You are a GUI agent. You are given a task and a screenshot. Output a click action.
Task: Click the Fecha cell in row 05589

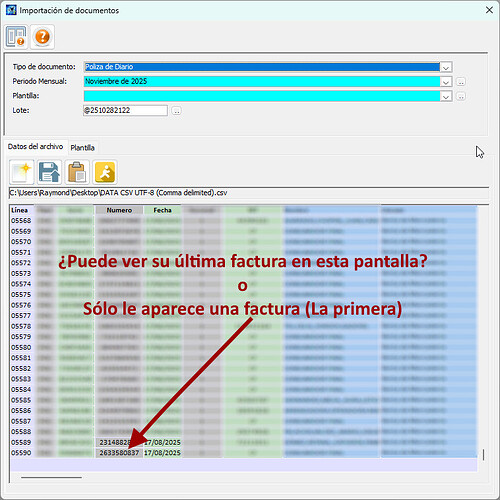pos(162,442)
